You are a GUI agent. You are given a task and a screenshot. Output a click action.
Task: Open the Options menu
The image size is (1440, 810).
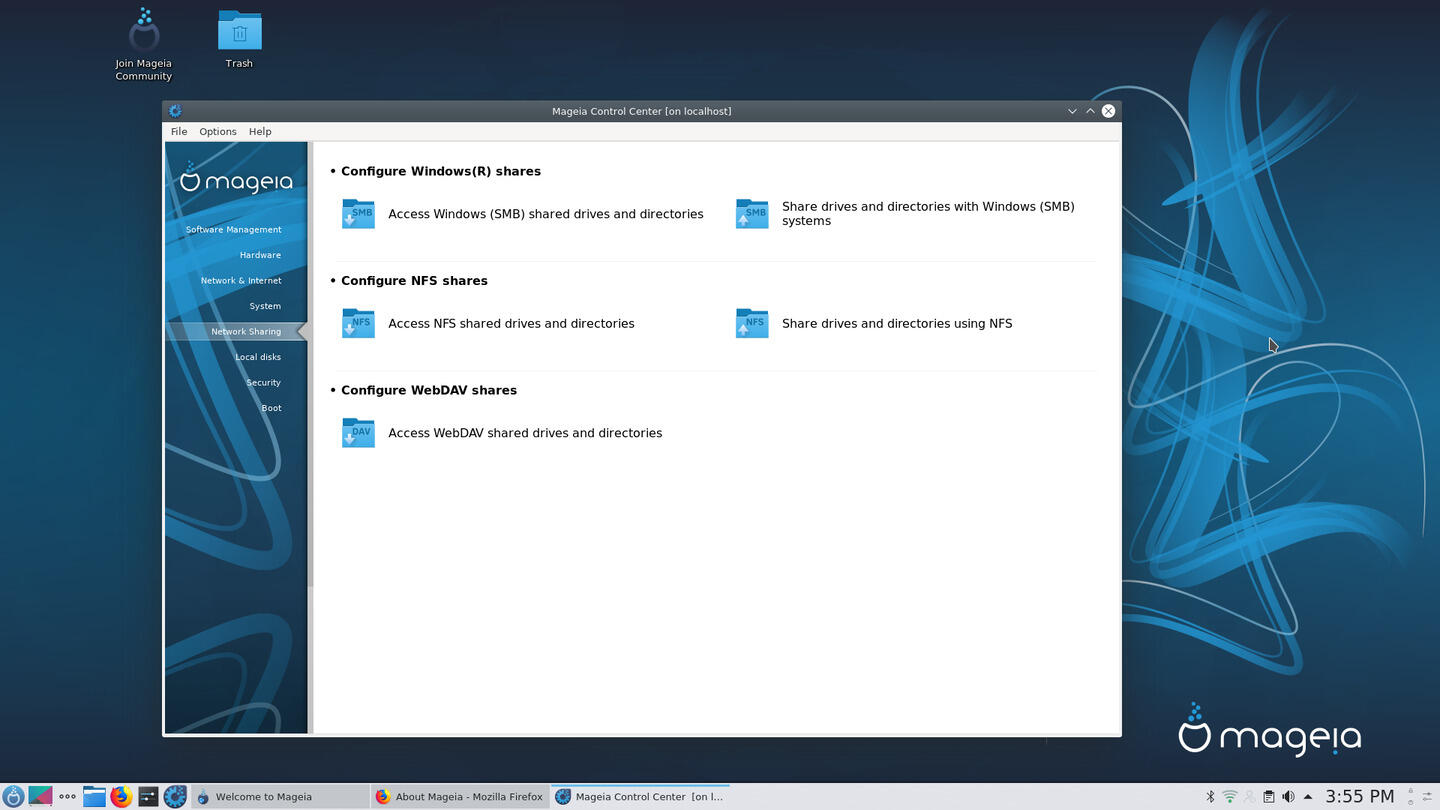coord(218,131)
